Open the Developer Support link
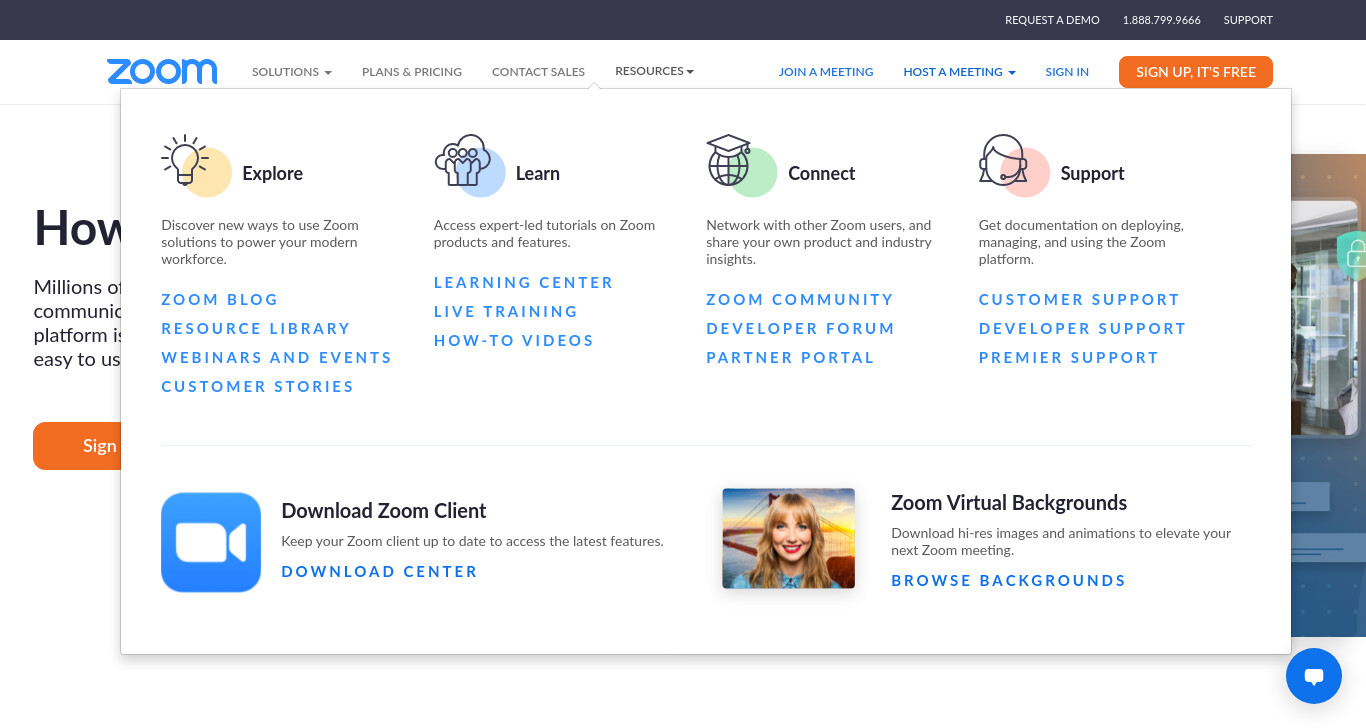 1083,329
